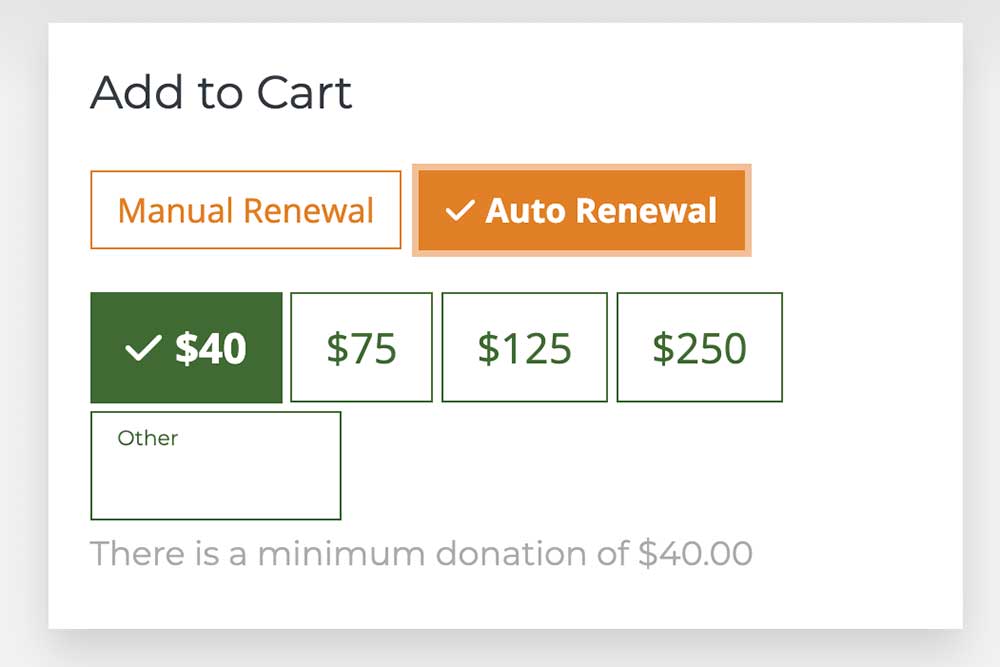The image size is (1000, 667).
Task: Click the Add to Cart heading
Action: pyautogui.click(x=222, y=93)
